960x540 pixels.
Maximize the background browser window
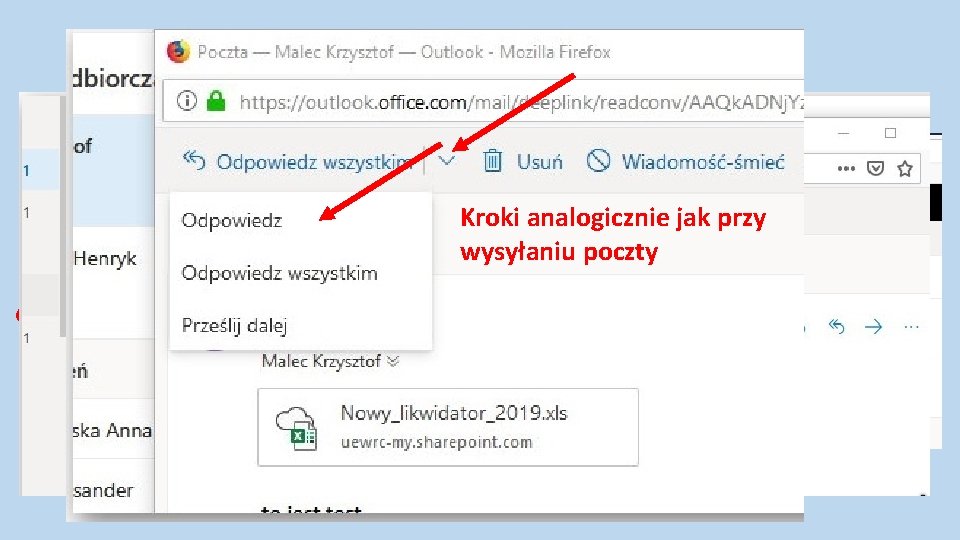[x=890, y=133]
